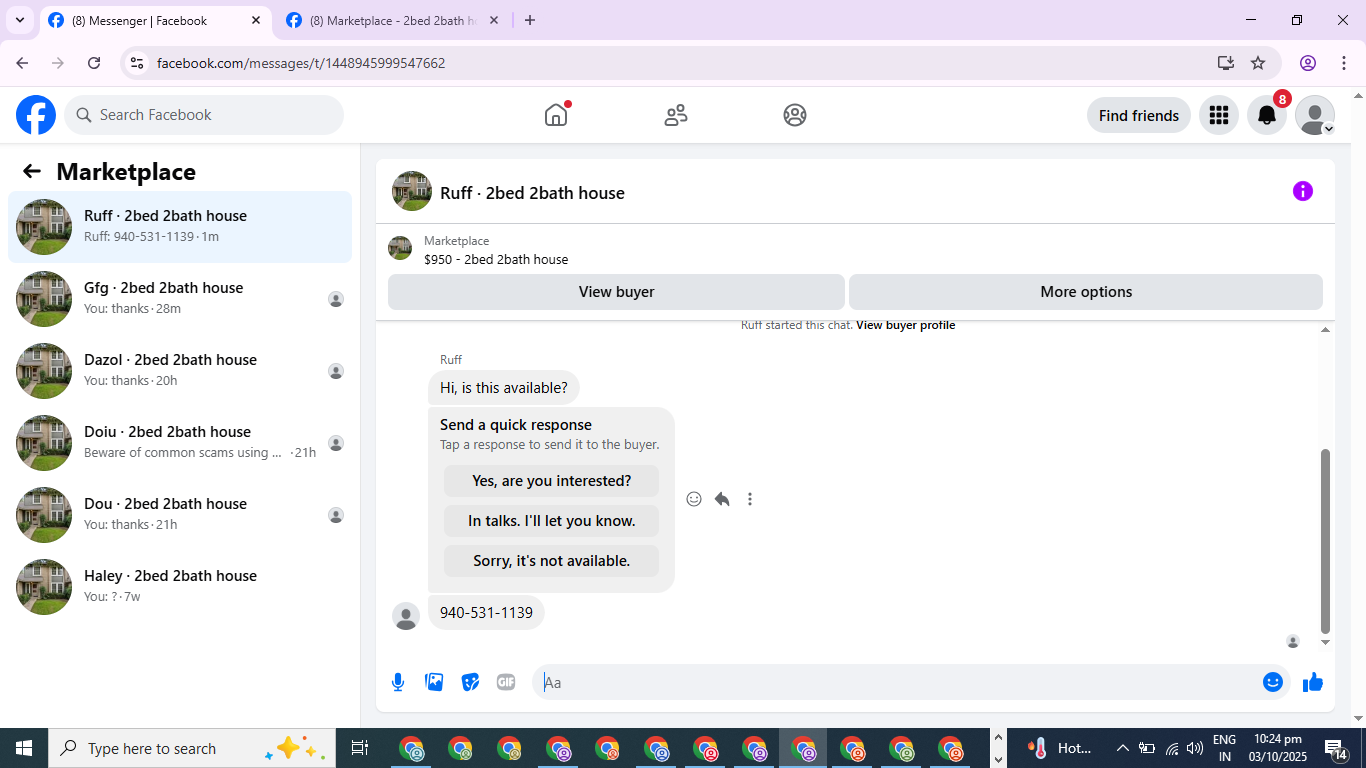1366x768 pixels.
Task: Click the browser address bar URL
Action: [301, 63]
